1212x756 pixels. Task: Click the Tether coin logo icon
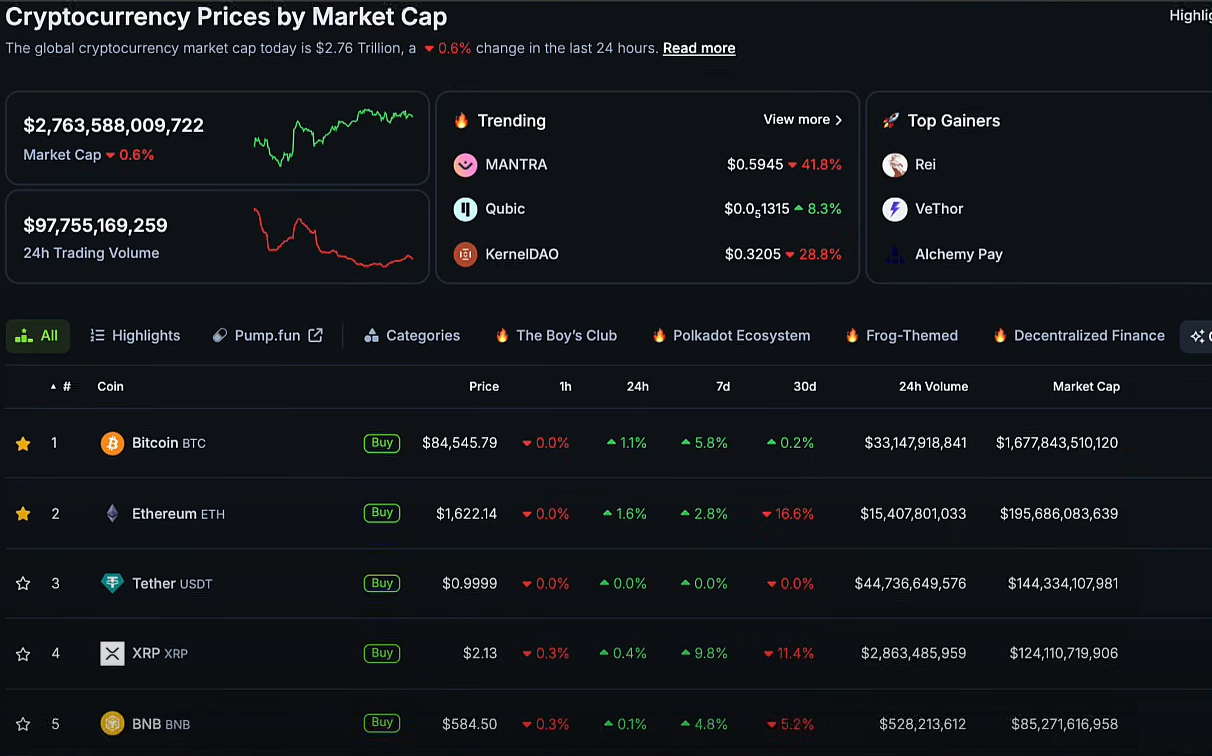(112, 583)
